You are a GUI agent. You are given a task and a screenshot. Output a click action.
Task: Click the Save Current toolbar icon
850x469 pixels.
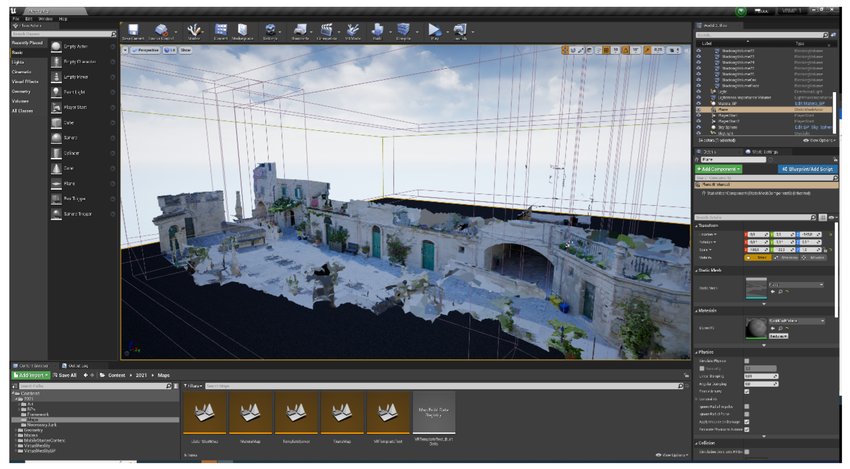point(134,32)
